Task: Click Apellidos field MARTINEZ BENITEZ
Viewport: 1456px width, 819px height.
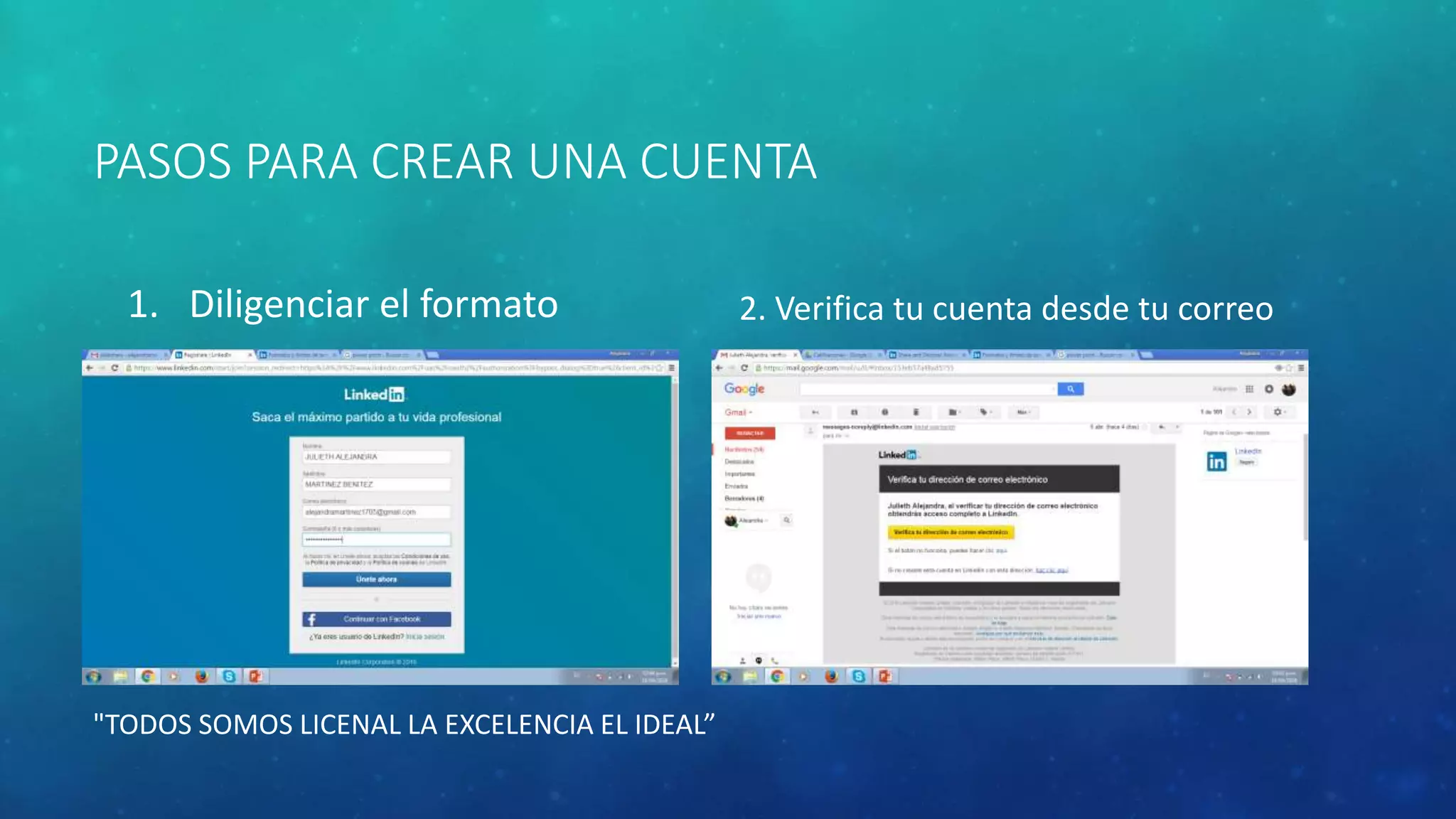Action: pyautogui.click(x=377, y=484)
